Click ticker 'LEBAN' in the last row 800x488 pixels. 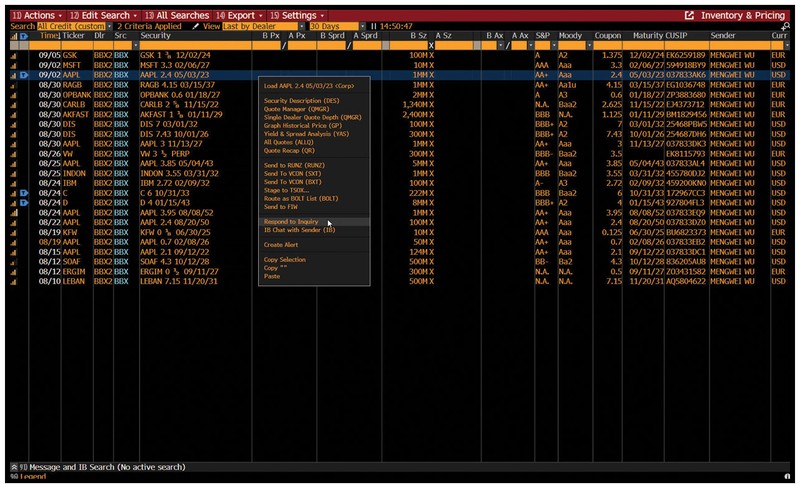(x=74, y=281)
